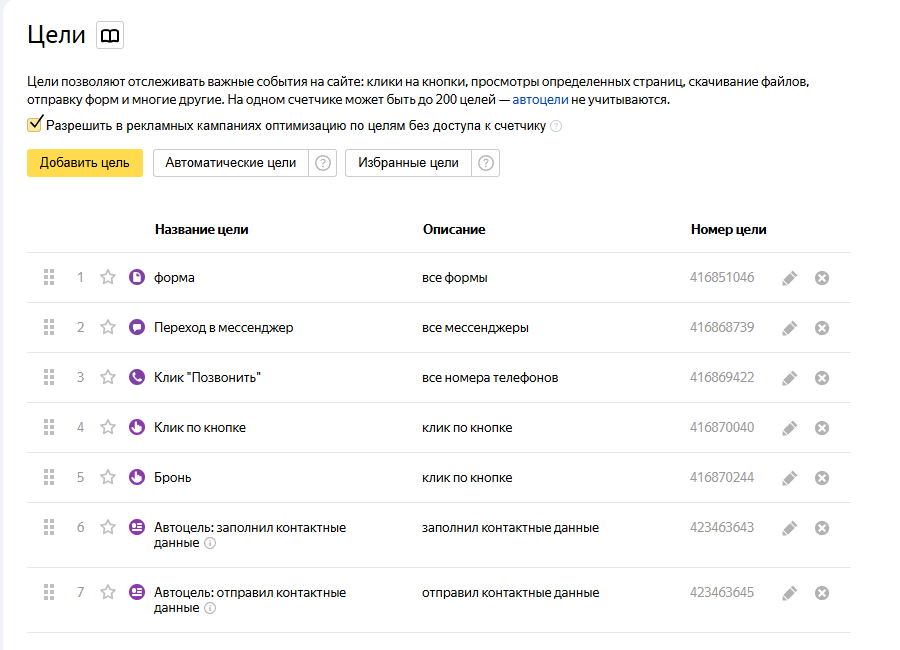Edit the Переход в мессенджер goal

pos(790,328)
